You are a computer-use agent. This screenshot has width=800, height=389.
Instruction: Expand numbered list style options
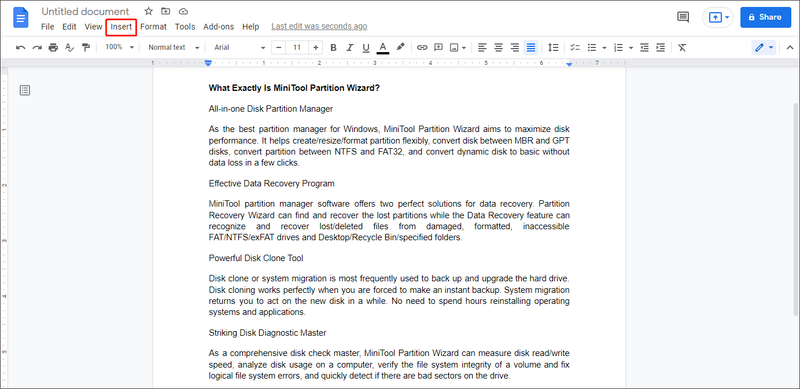[x=631, y=47]
